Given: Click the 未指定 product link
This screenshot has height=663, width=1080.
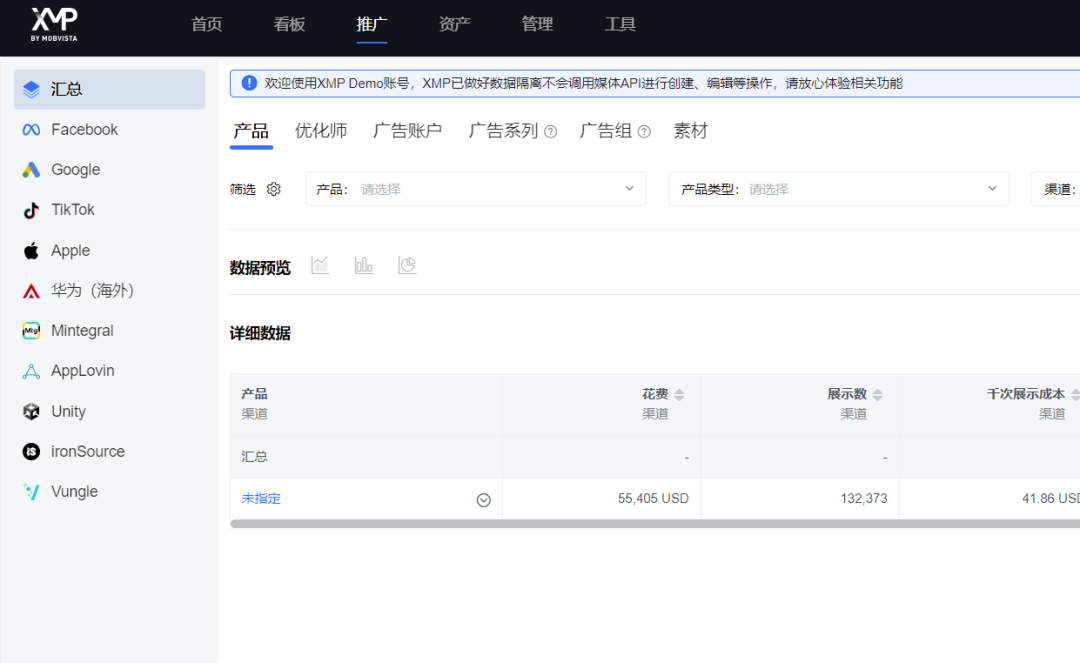Looking at the screenshot, I should click(261, 498).
